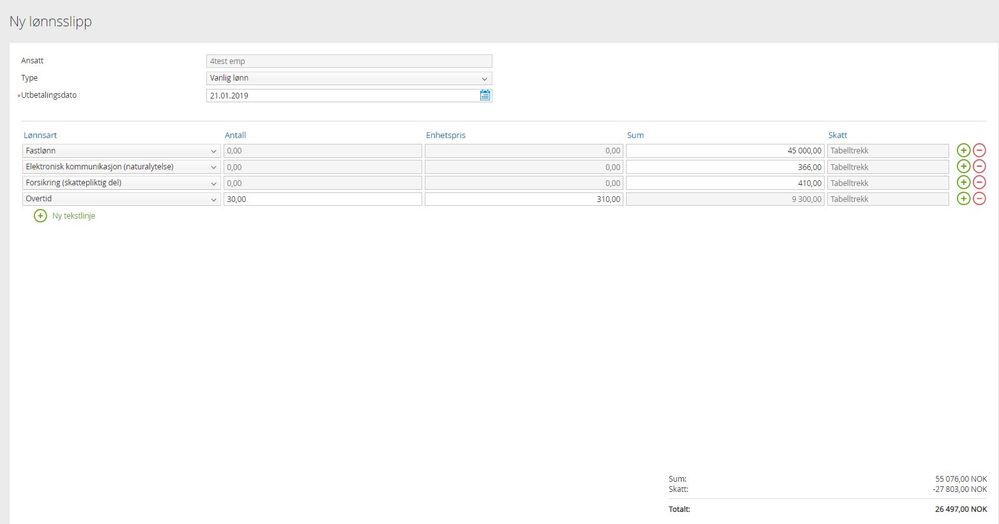Click the Sum field showing 366,00

725,167
